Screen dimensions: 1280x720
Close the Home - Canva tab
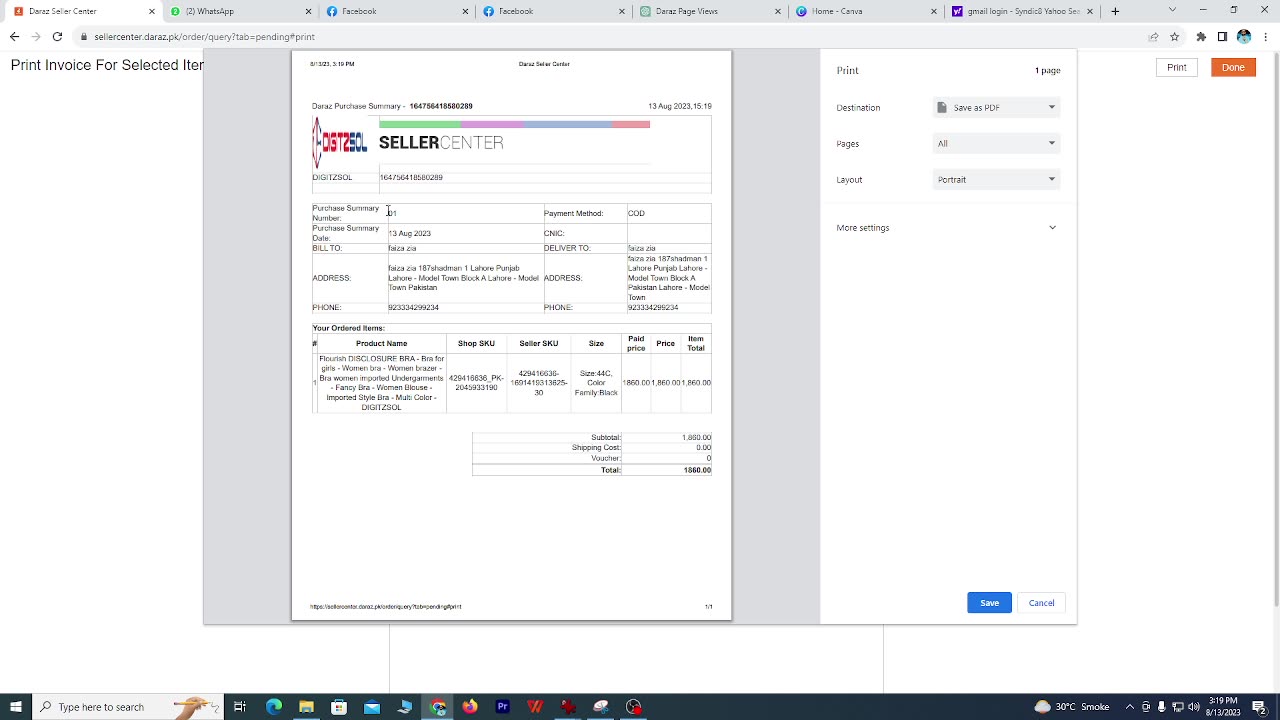coord(934,11)
